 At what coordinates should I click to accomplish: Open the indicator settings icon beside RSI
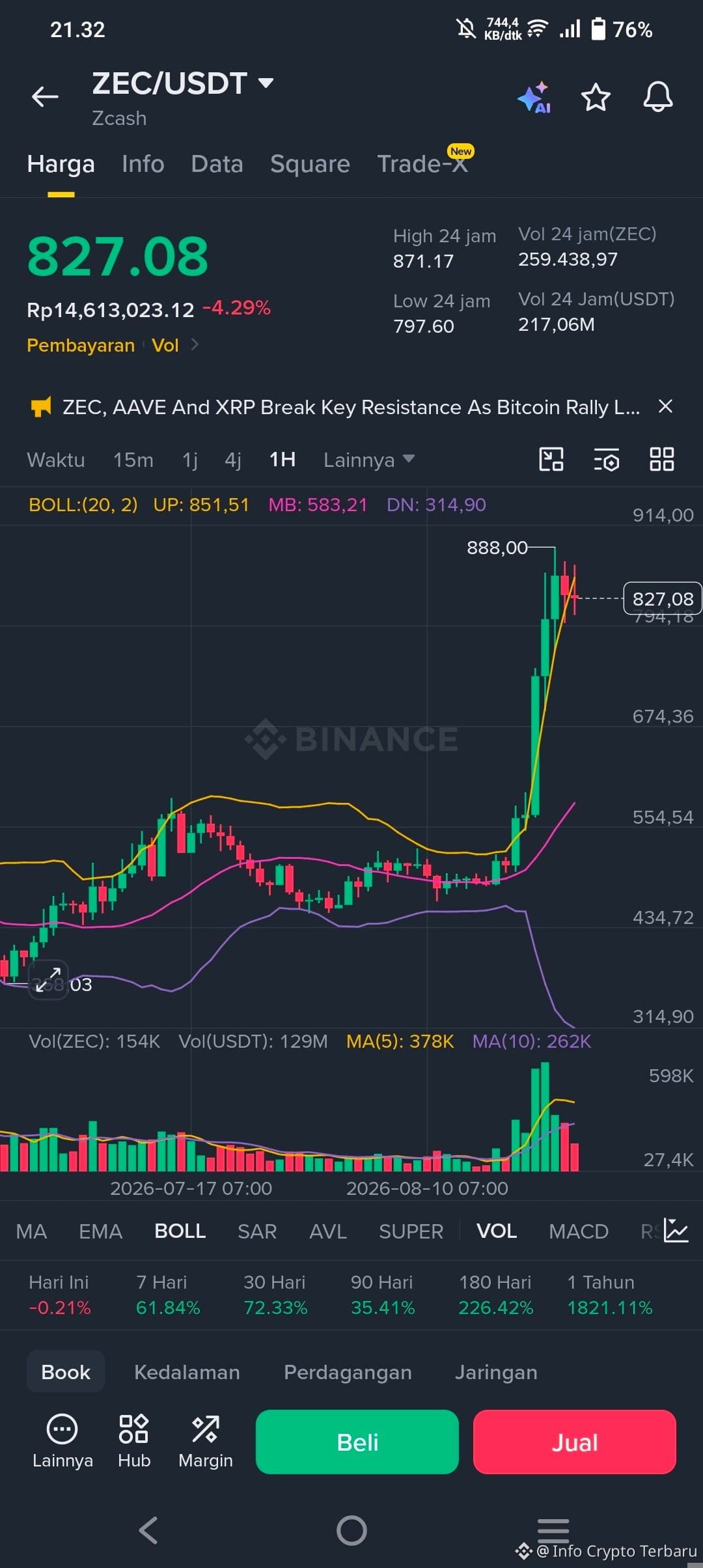point(676,1230)
